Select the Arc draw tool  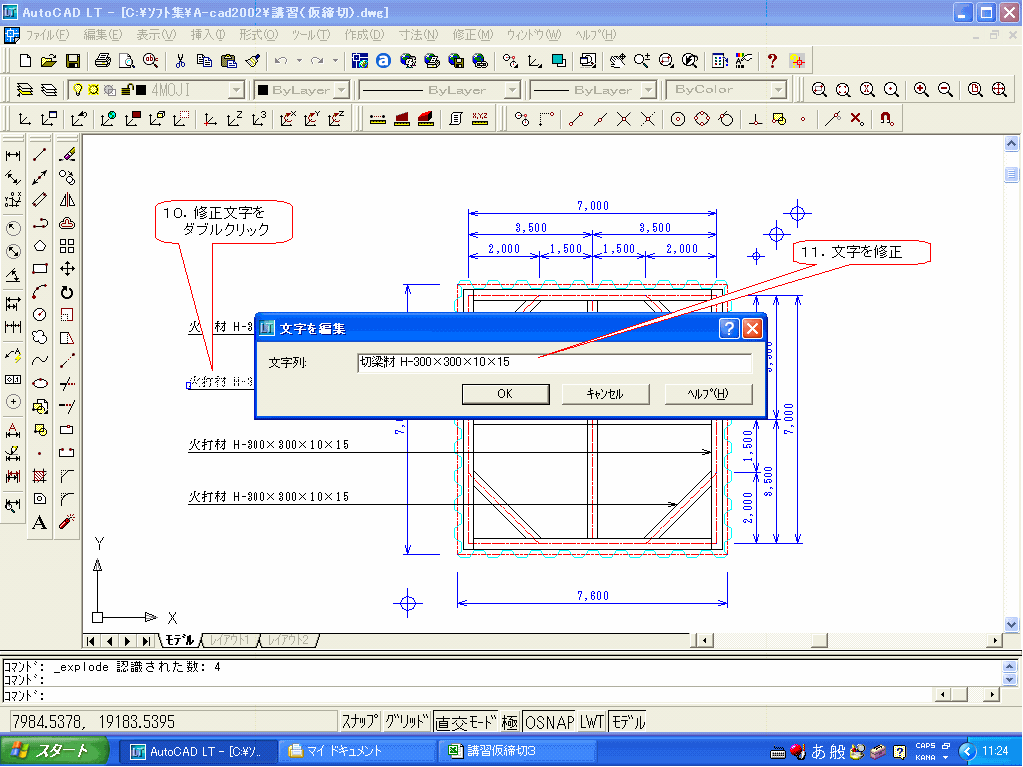coord(40,292)
